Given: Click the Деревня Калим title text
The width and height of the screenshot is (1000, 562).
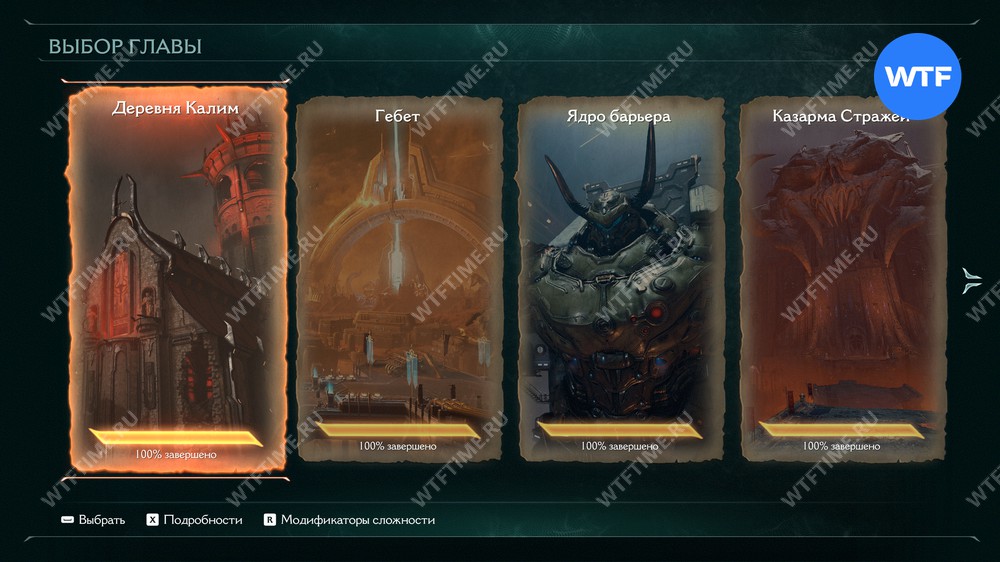Looking at the screenshot, I should point(175,108).
